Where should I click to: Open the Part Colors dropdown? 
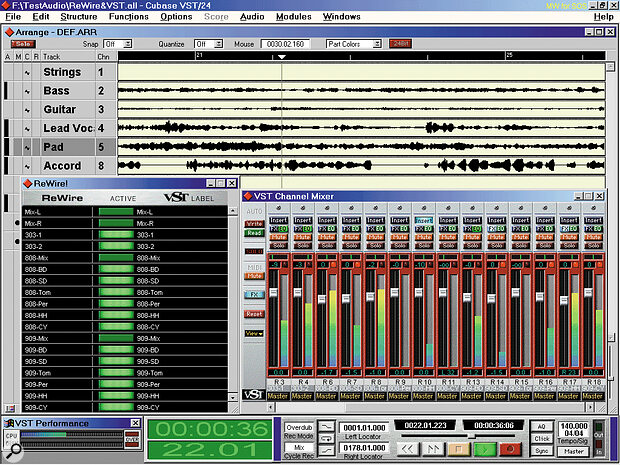point(353,44)
